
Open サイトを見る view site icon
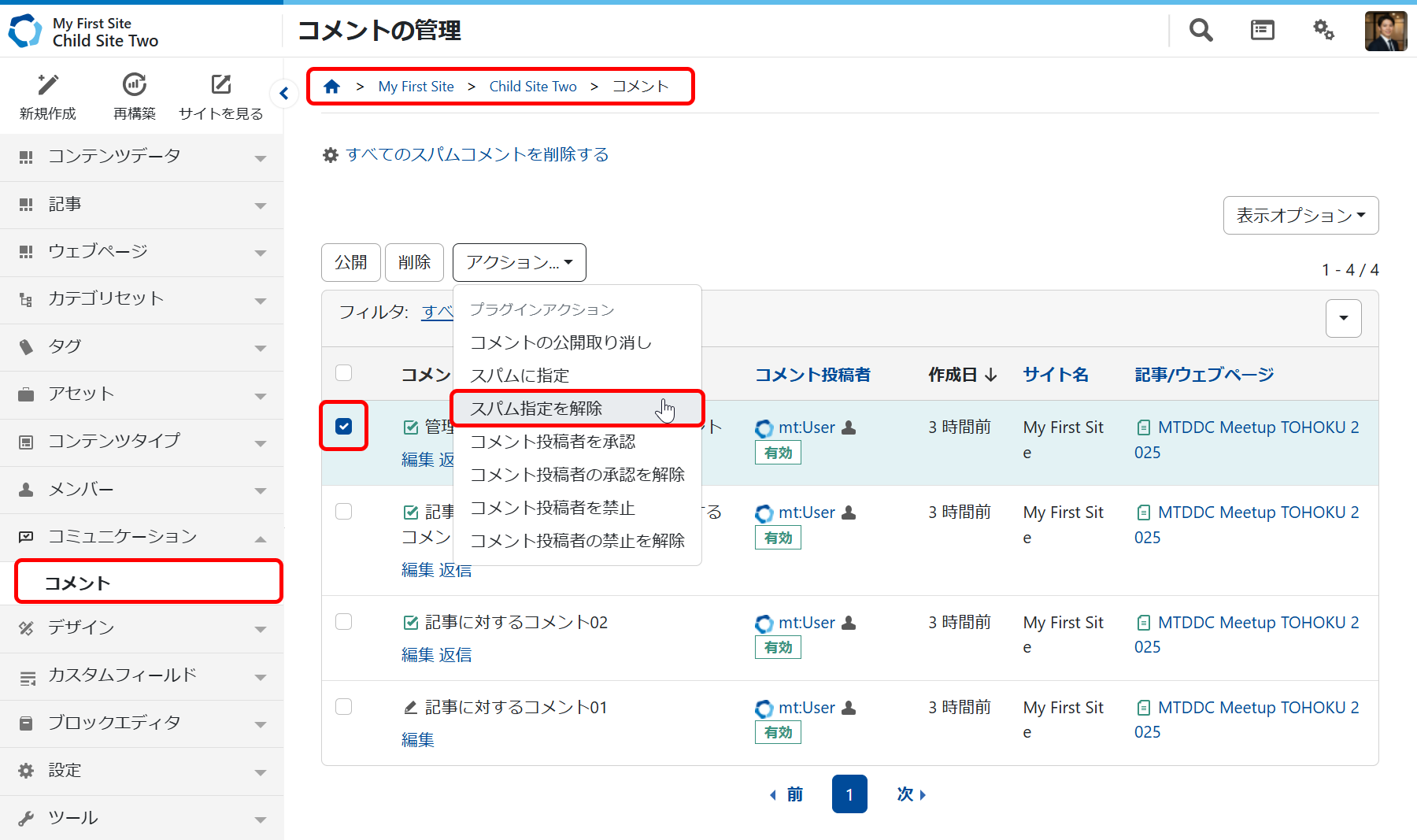coord(221,84)
